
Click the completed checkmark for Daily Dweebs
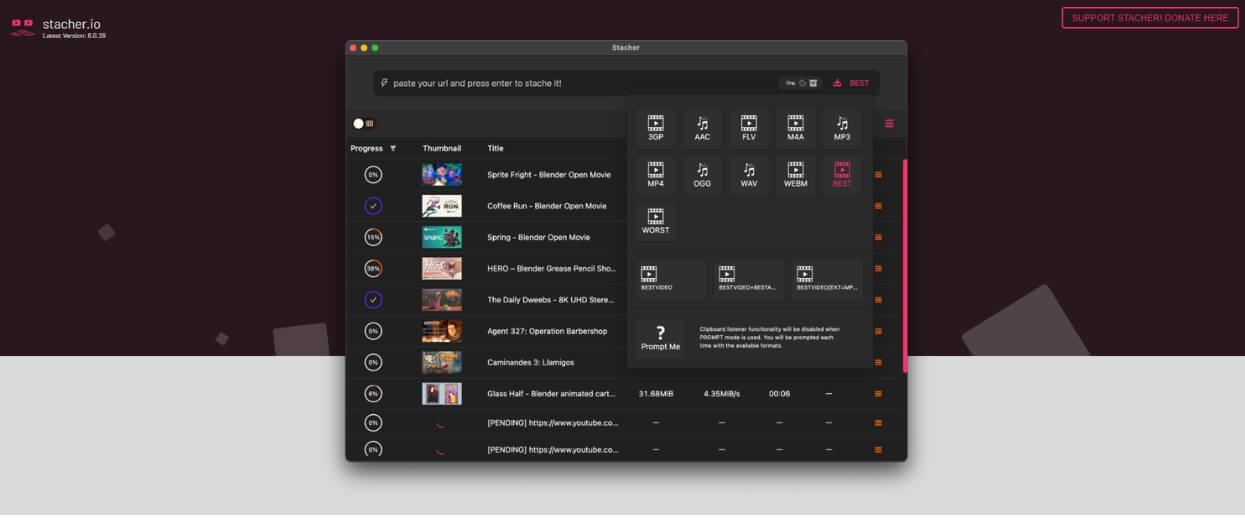tap(373, 299)
